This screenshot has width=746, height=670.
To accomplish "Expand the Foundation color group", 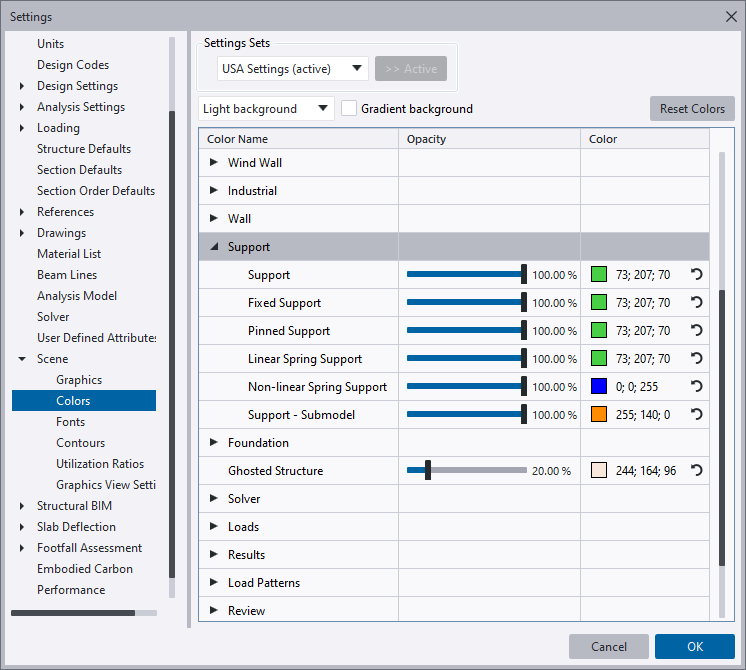I will pos(214,442).
